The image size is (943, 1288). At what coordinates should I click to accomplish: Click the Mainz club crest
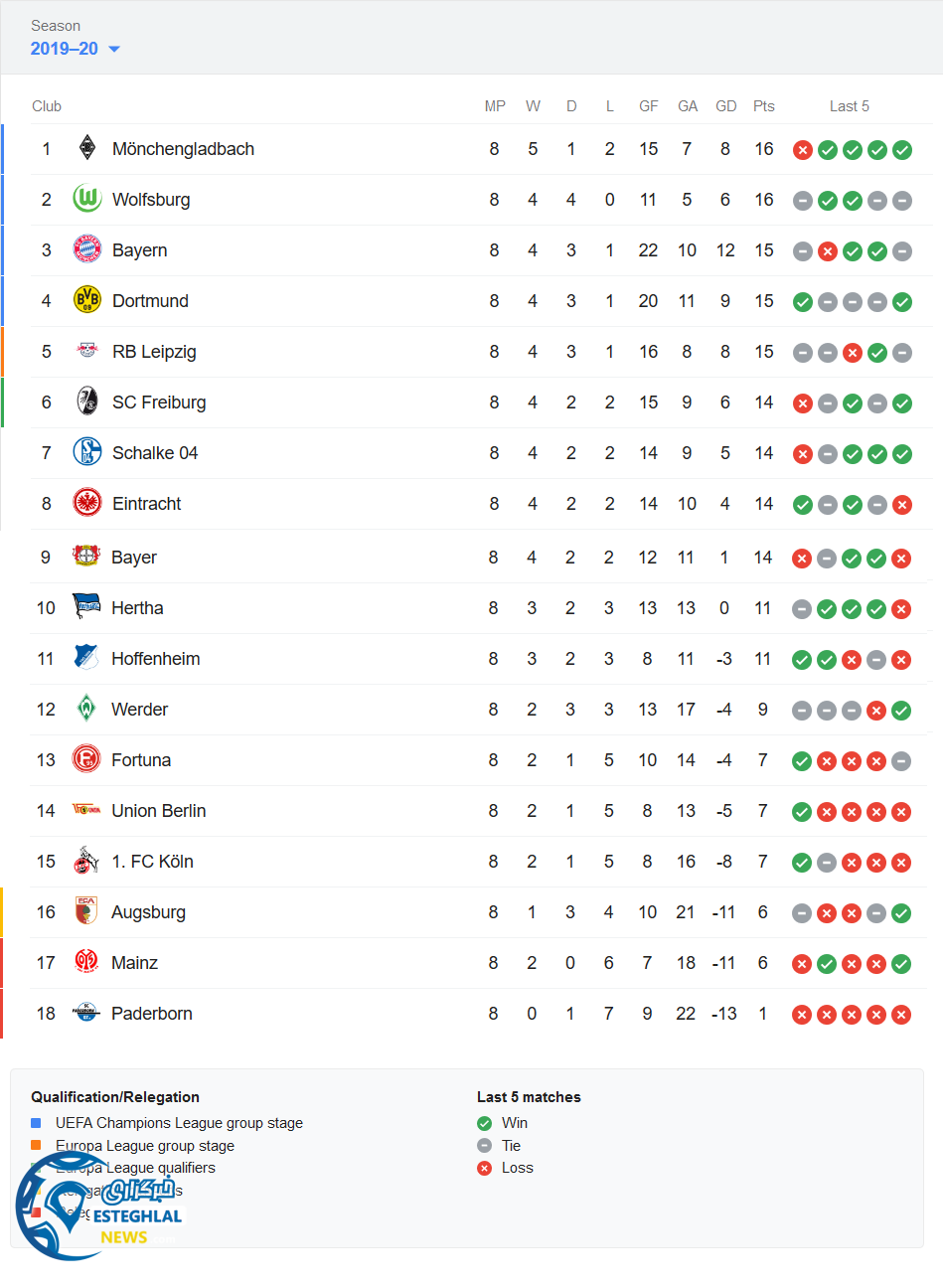tap(86, 962)
